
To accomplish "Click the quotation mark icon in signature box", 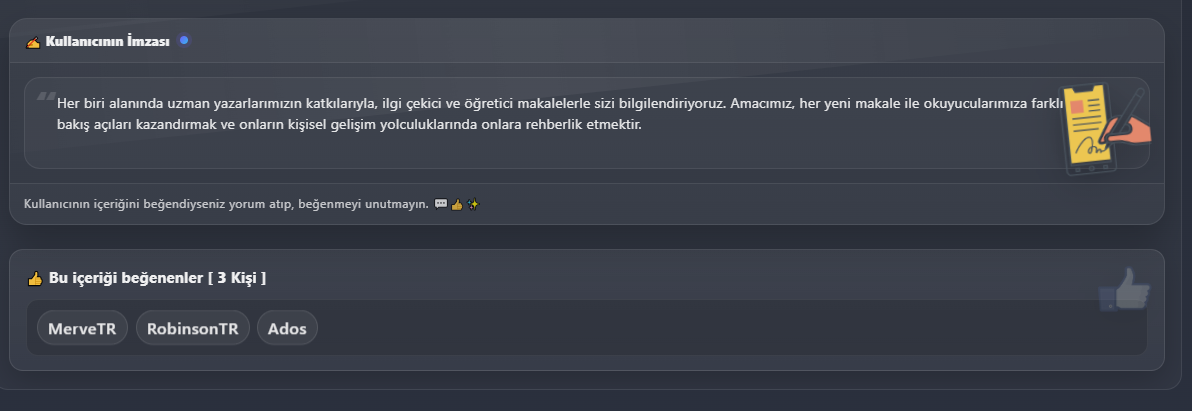I will (x=45, y=98).
